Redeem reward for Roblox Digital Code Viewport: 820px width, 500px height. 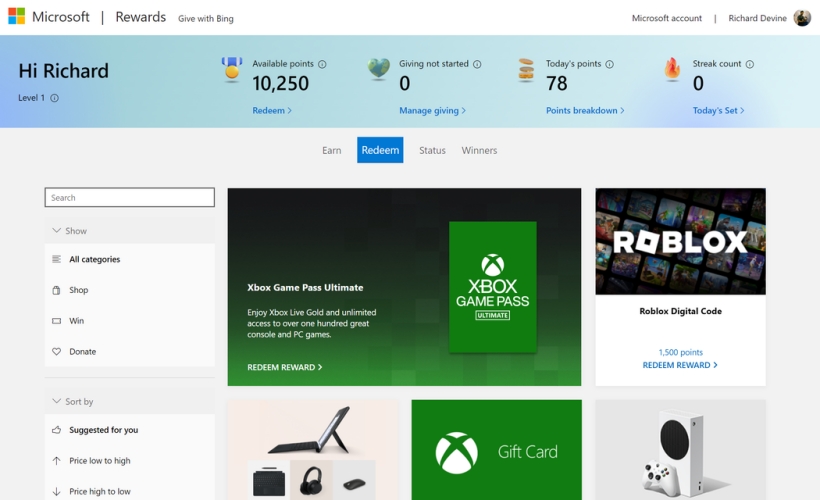pyautogui.click(x=680, y=365)
